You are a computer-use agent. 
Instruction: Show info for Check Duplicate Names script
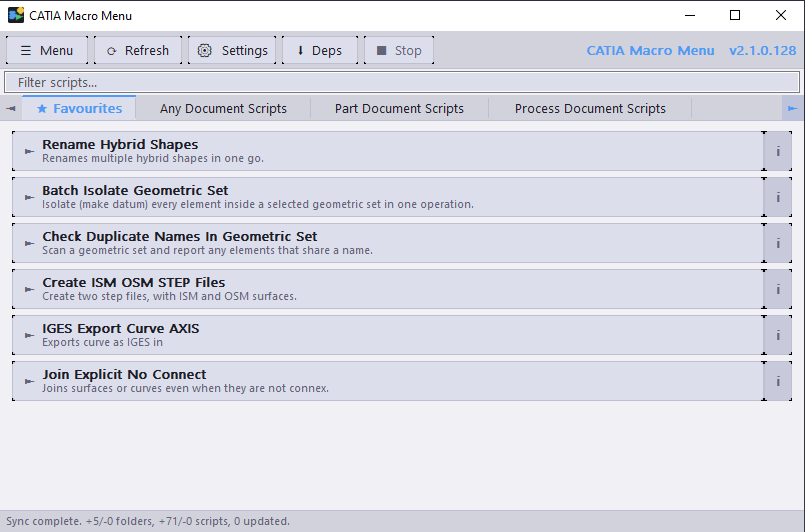point(778,243)
